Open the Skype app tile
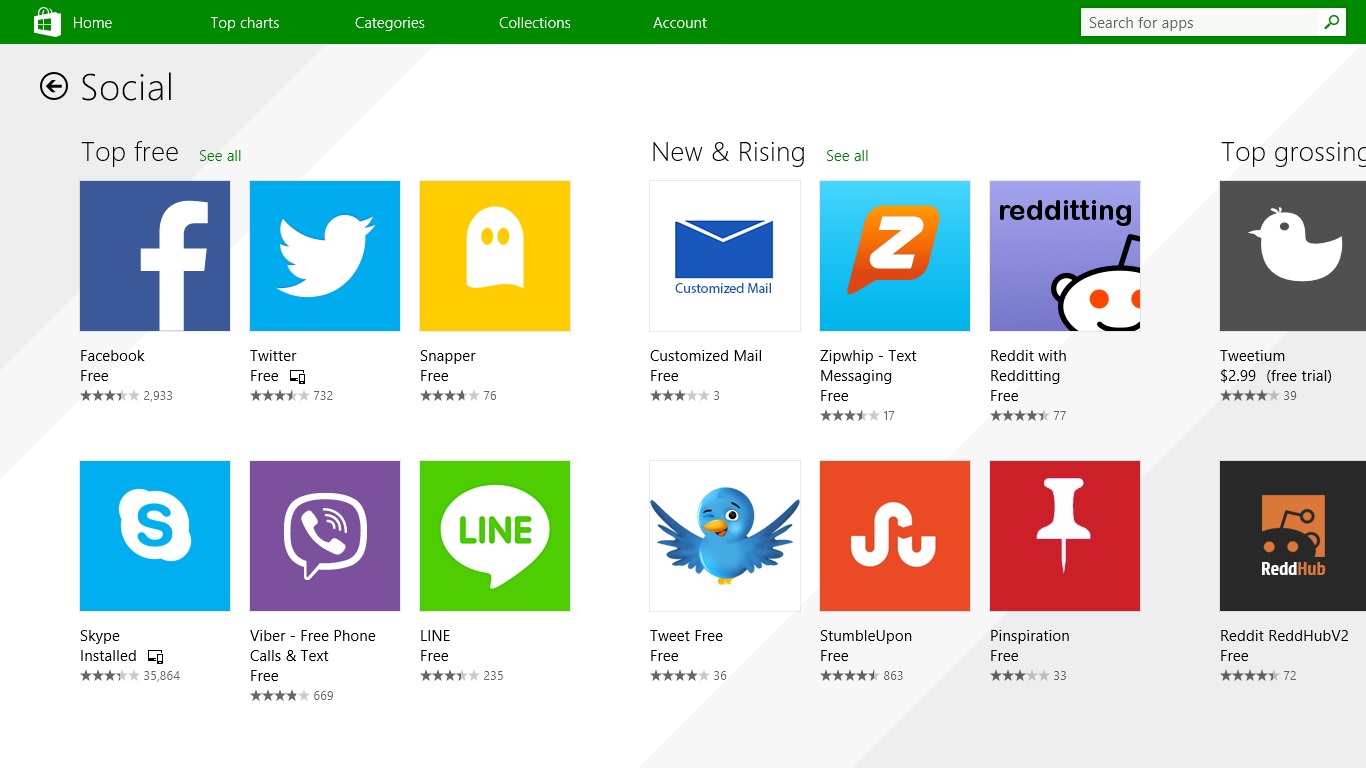Image resolution: width=1366 pixels, height=768 pixels. pyautogui.click(x=155, y=536)
